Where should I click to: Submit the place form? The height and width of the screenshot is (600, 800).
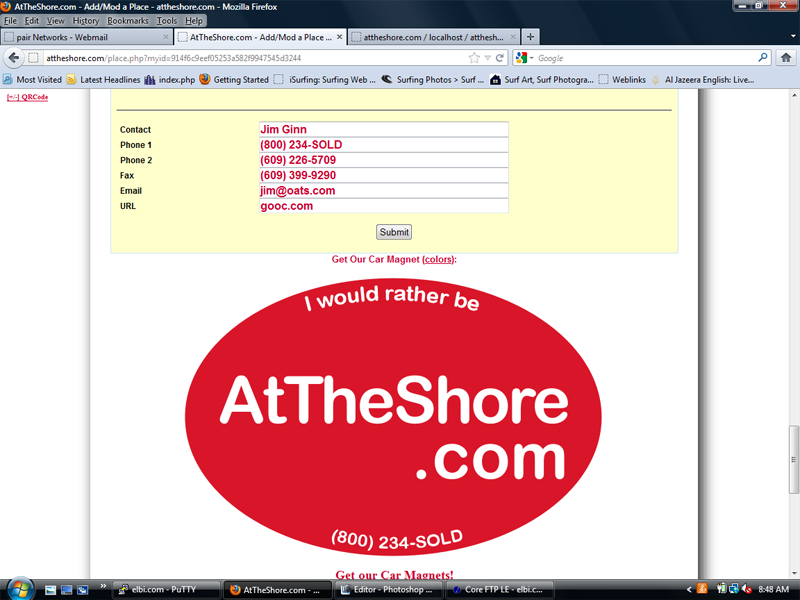tap(394, 232)
